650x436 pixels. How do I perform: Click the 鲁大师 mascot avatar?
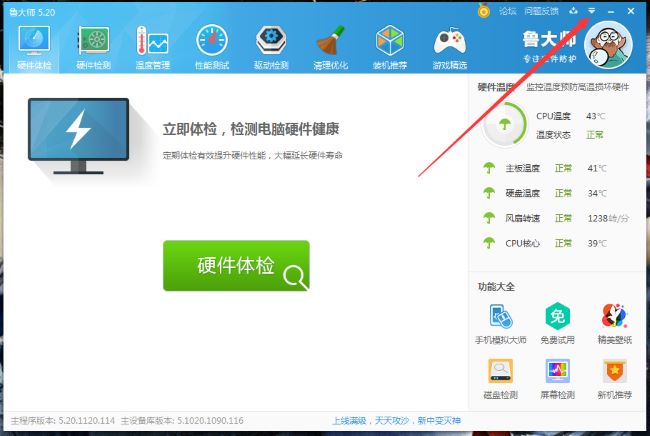point(608,45)
